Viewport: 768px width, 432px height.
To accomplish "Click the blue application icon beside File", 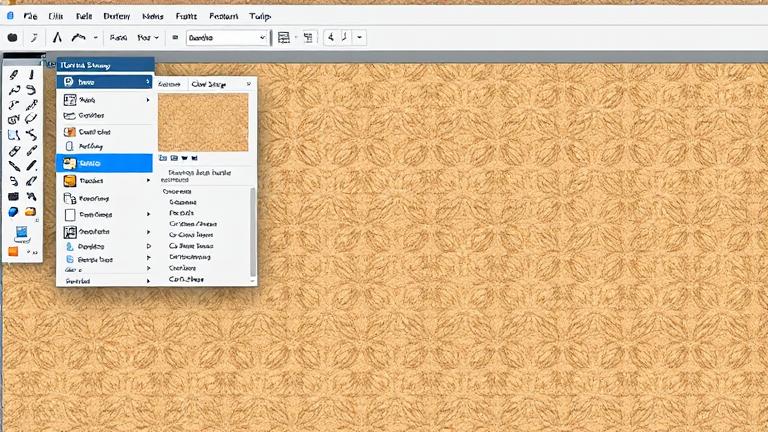I will coord(10,16).
